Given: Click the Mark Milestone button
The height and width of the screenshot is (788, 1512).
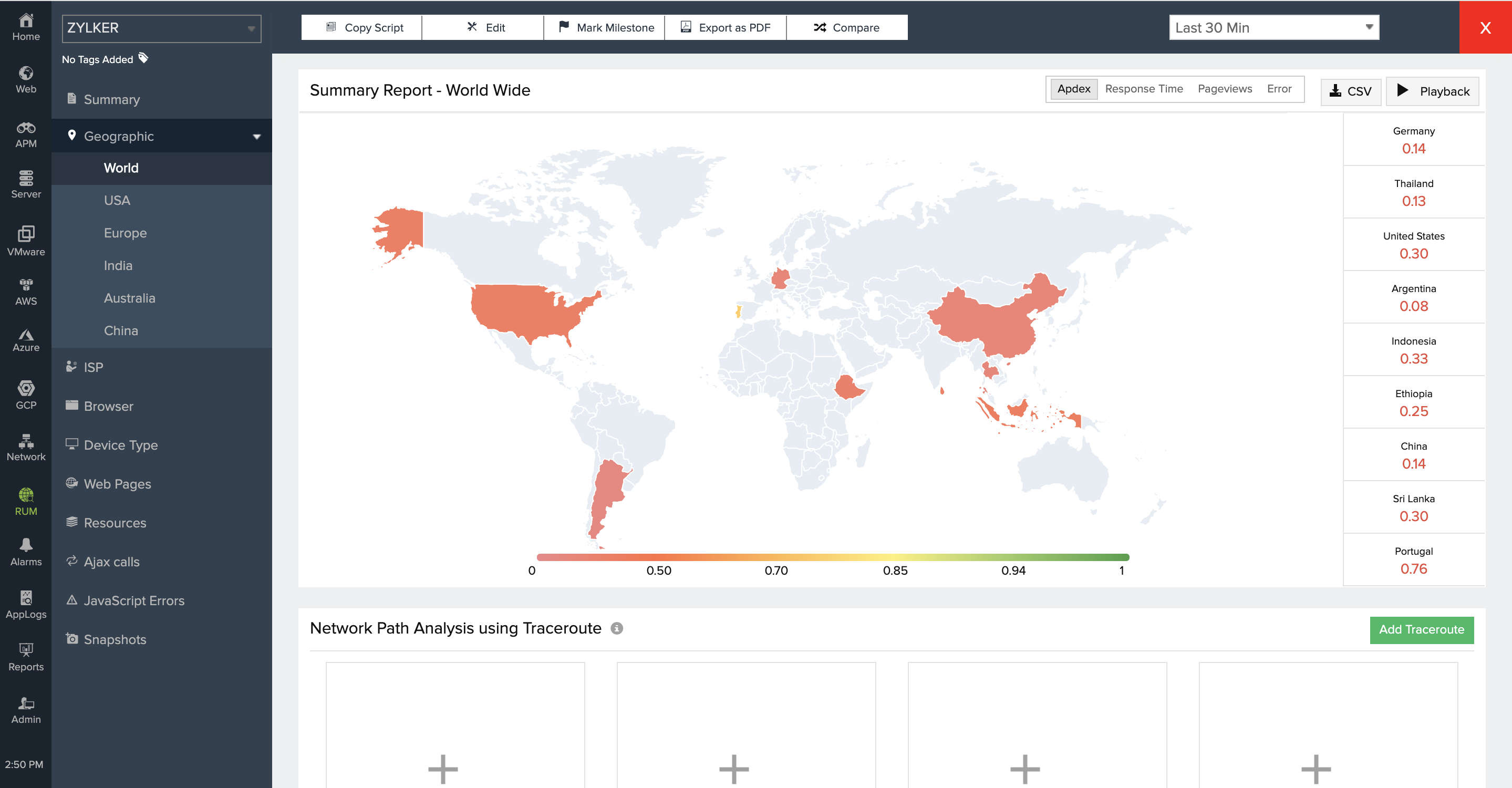Looking at the screenshot, I should (x=605, y=27).
